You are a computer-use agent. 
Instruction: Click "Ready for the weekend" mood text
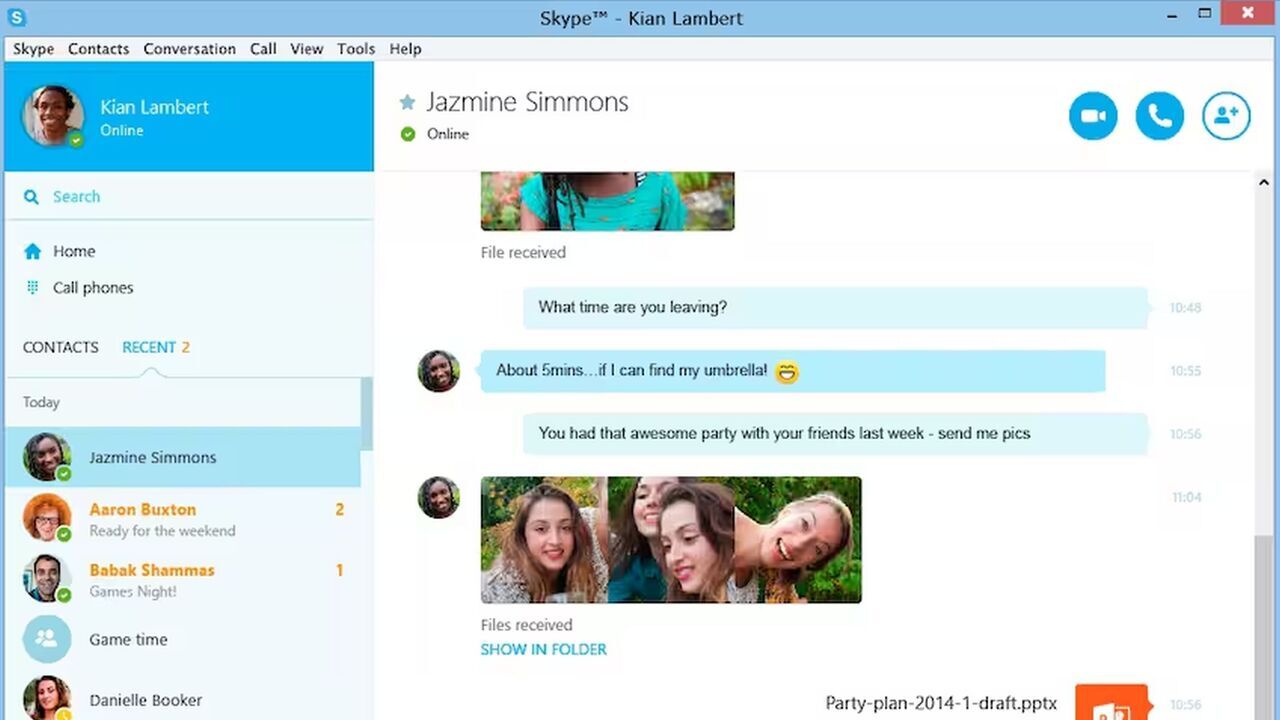click(x=162, y=531)
